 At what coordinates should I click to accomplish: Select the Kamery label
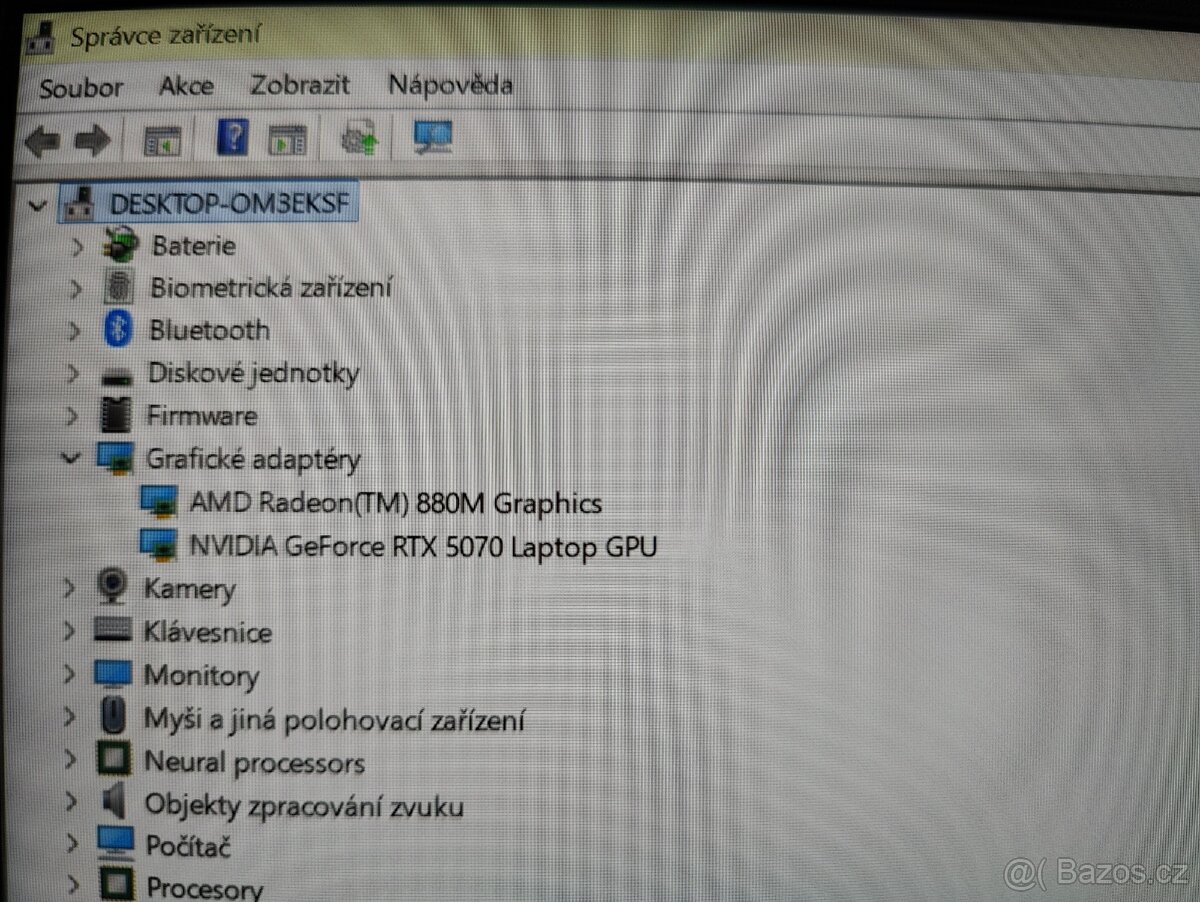[190, 588]
